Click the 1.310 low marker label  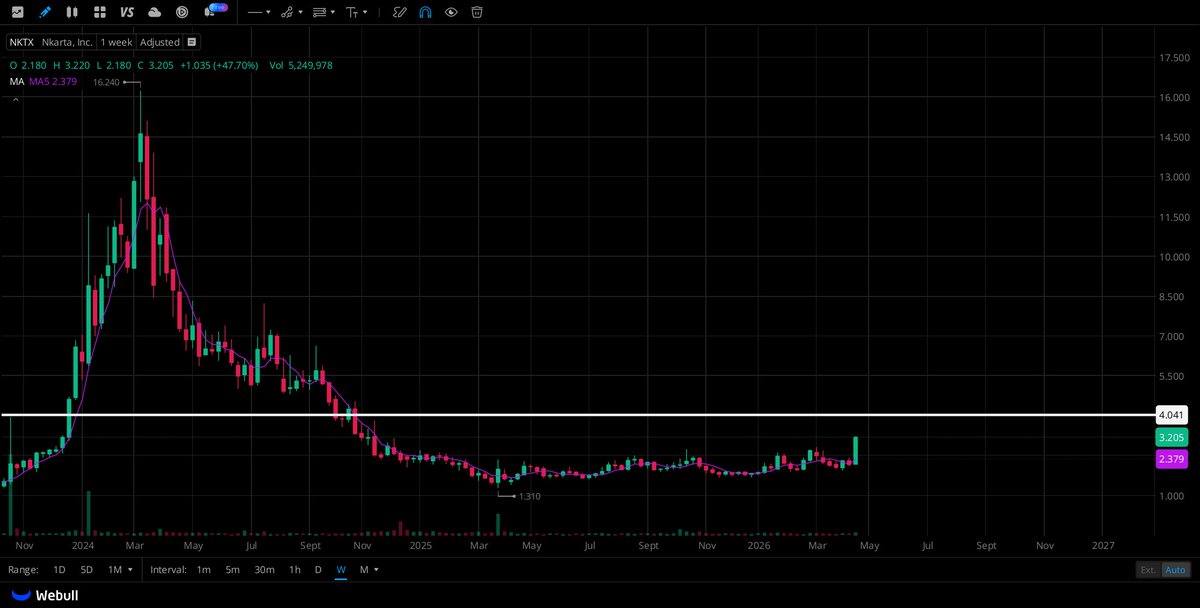tap(530, 496)
